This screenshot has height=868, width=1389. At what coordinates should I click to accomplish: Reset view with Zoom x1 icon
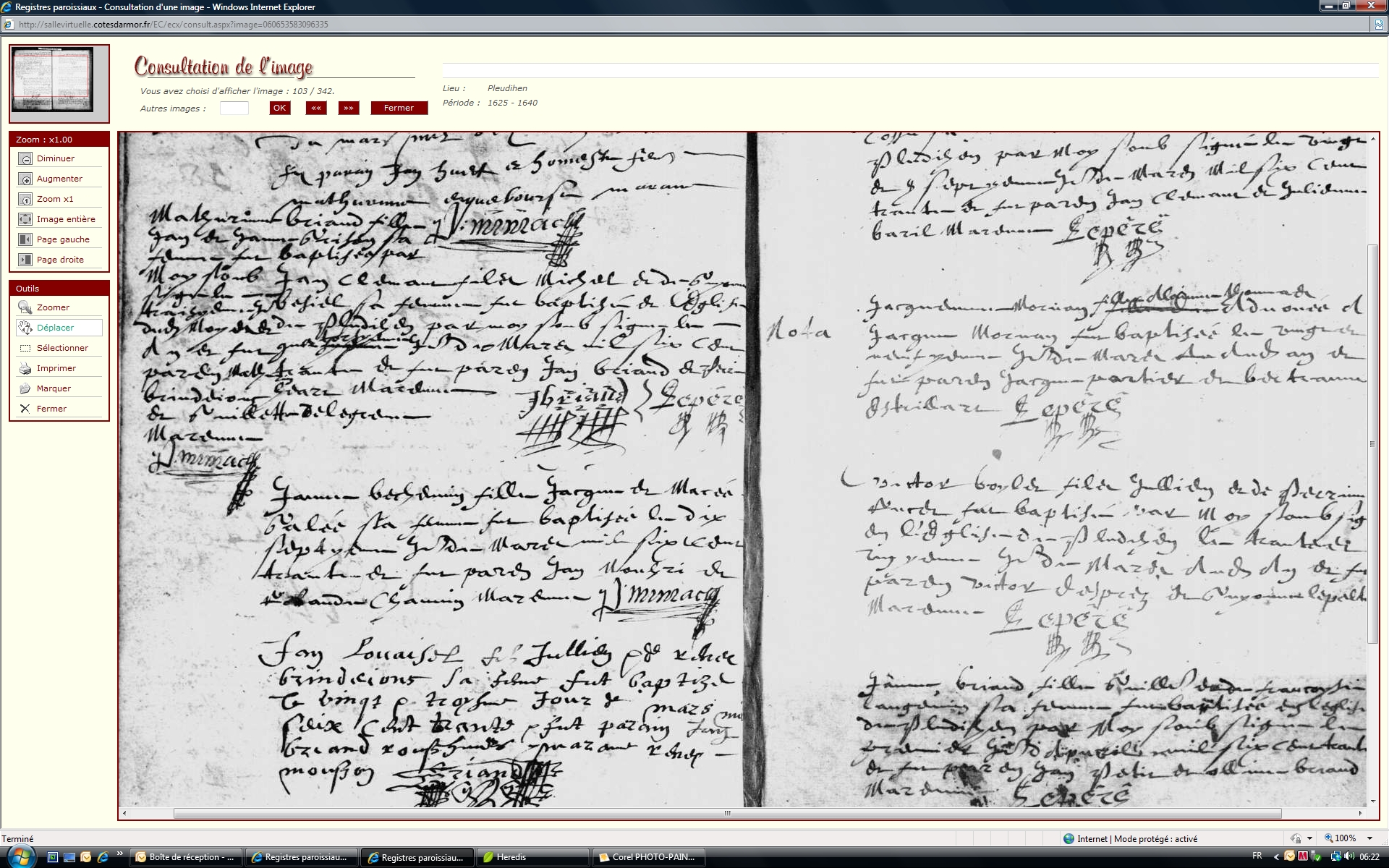(25, 199)
